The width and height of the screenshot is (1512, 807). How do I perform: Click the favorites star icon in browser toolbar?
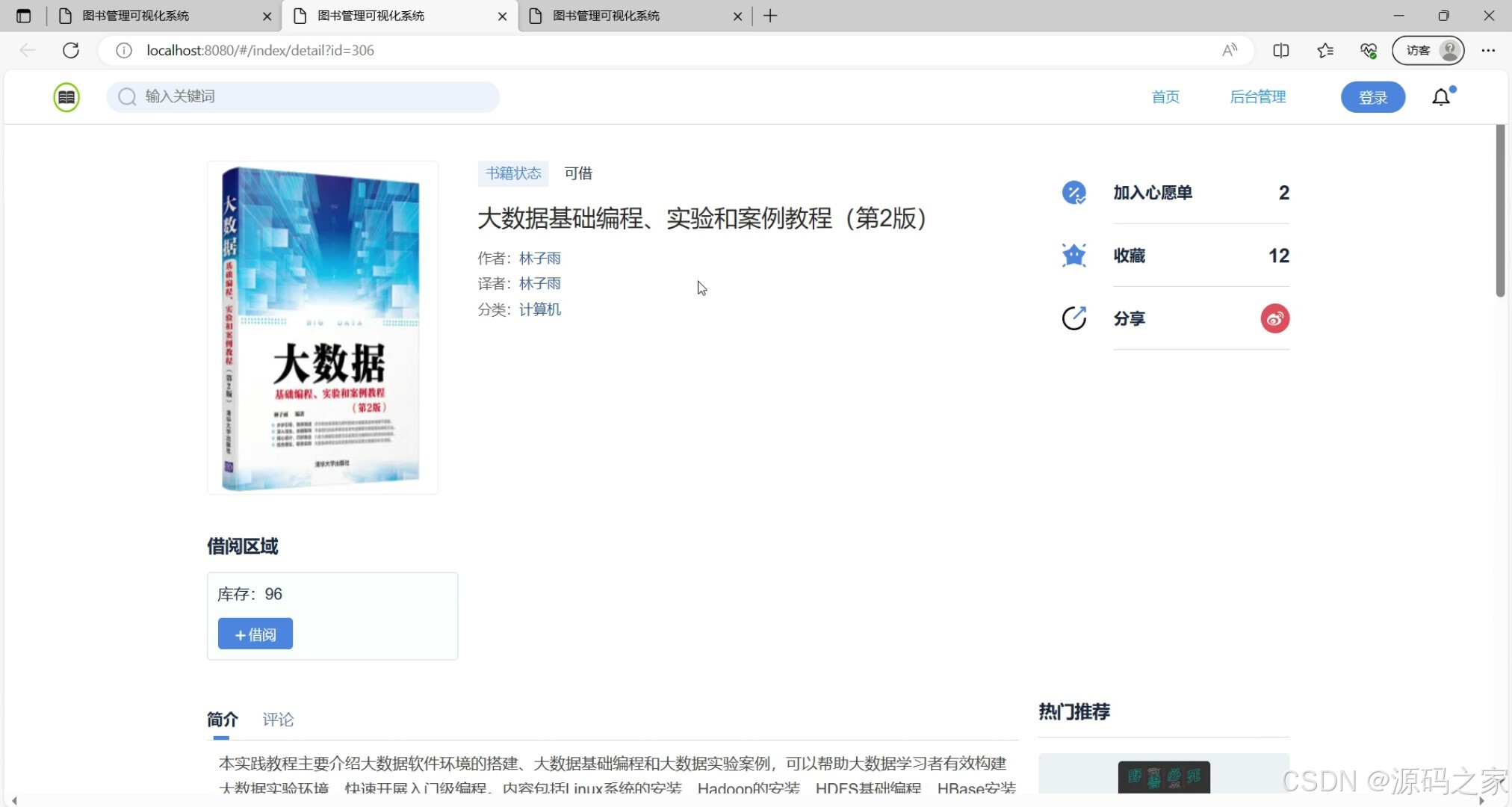click(1326, 50)
